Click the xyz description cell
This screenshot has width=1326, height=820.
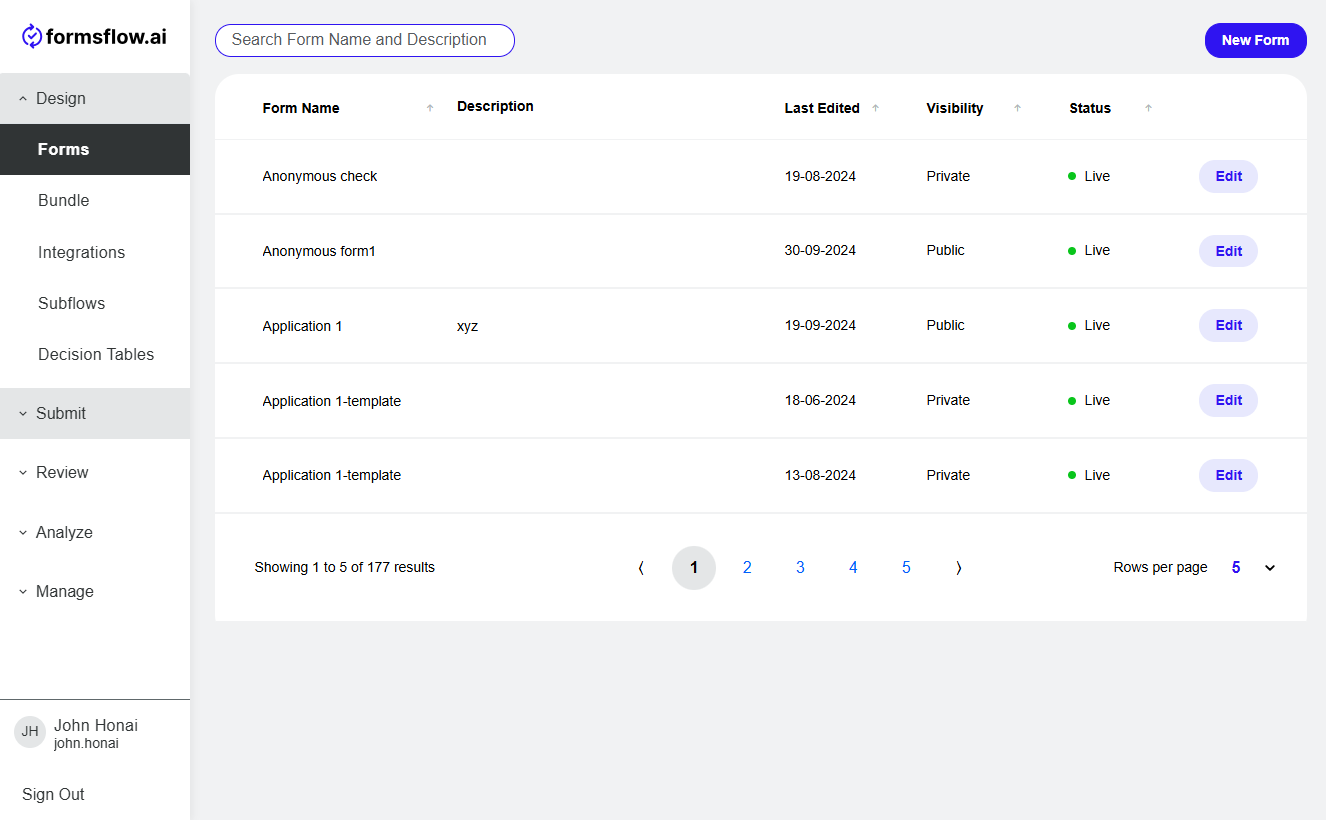coord(467,326)
